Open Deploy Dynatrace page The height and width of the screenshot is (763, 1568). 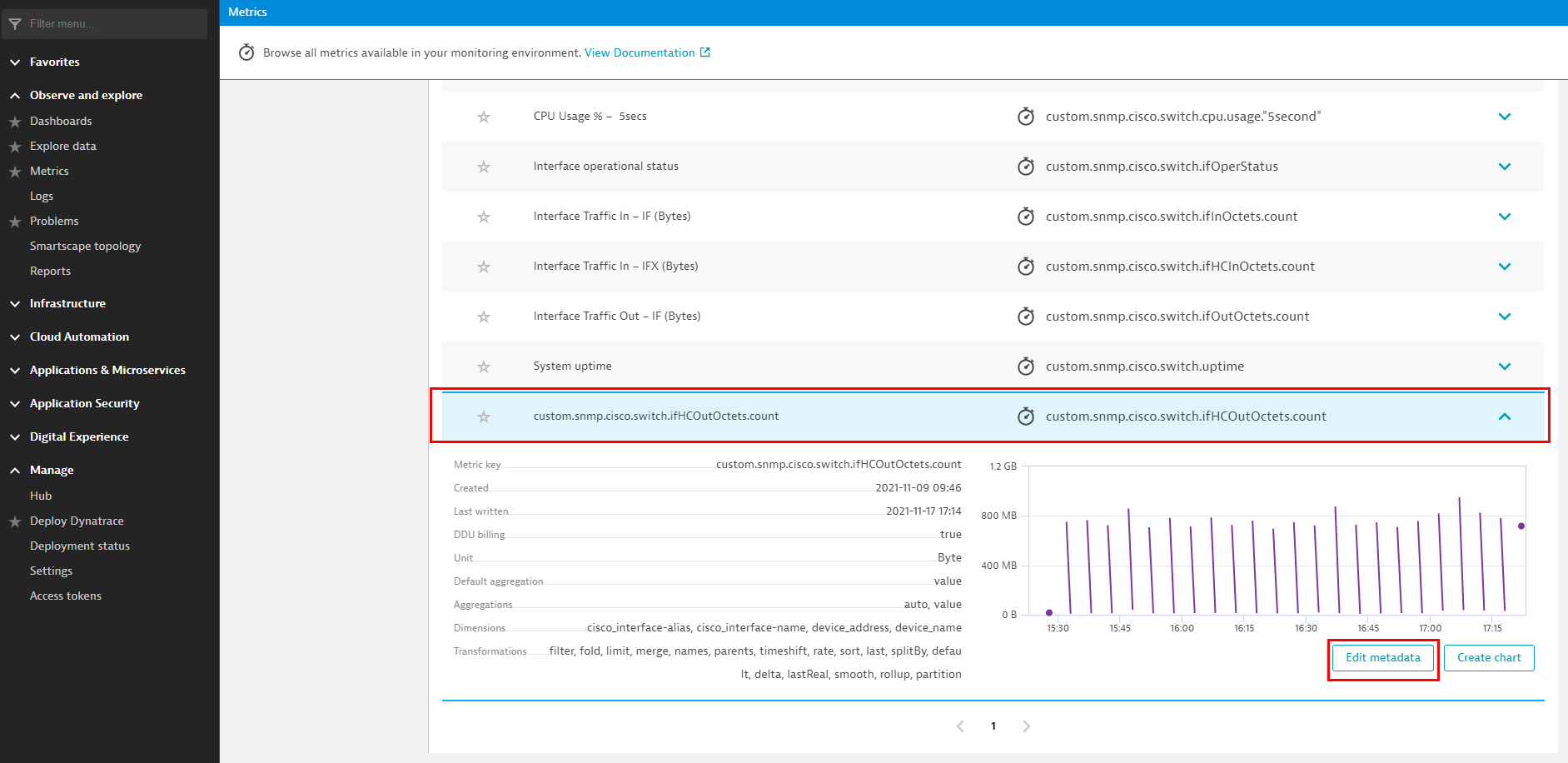pos(77,521)
